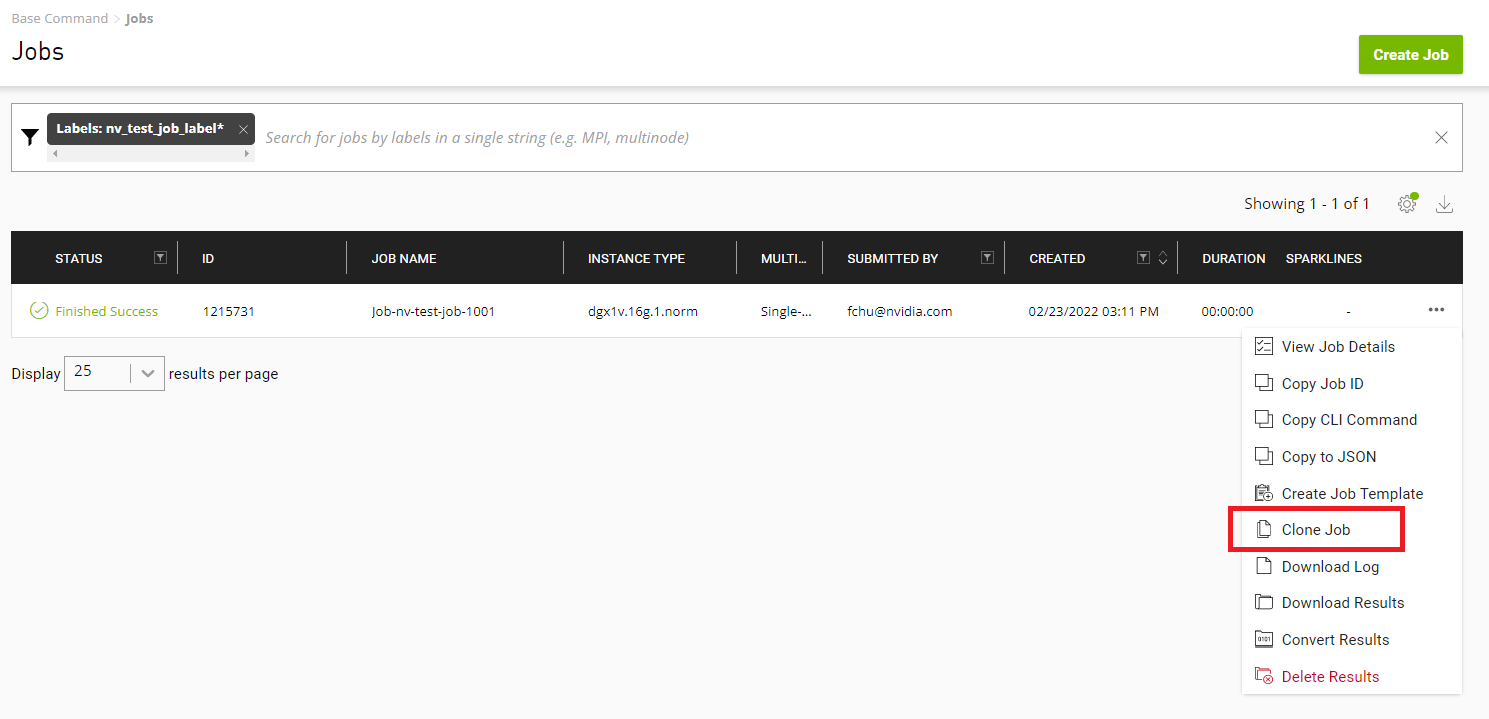Open Status column filter icon
This screenshot has width=1489, height=719.
(x=160, y=258)
